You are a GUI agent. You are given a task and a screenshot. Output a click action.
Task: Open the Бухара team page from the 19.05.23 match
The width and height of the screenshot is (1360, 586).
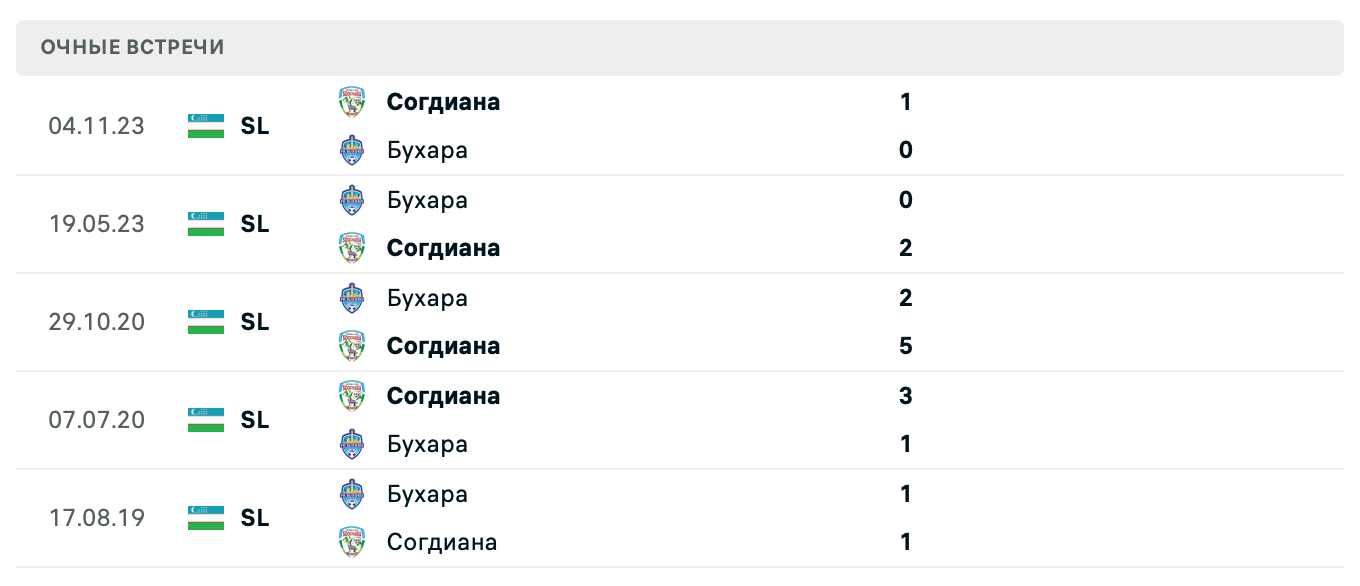[x=427, y=200]
